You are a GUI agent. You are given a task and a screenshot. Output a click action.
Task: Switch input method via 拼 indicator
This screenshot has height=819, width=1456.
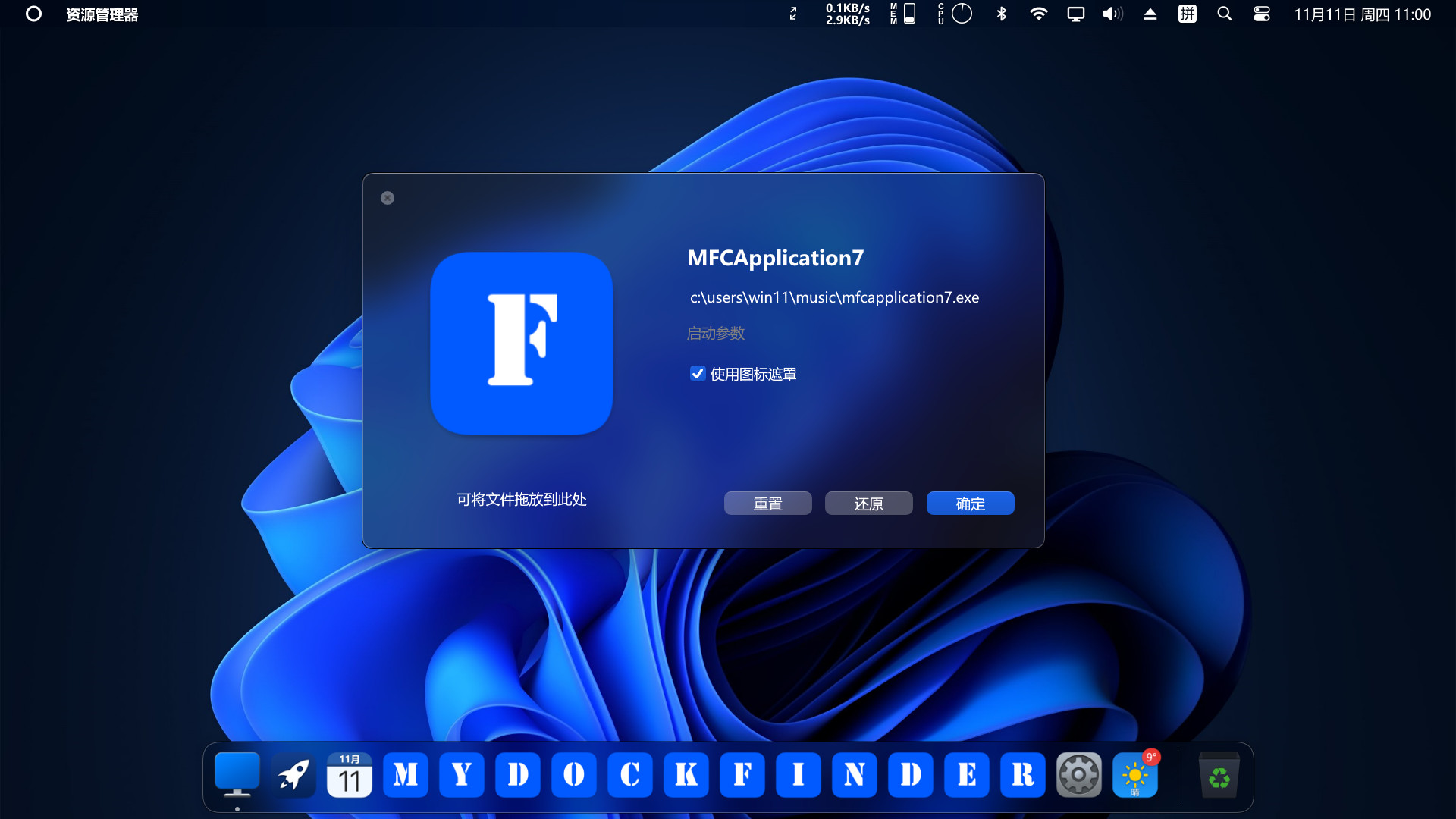pyautogui.click(x=1187, y=14)
